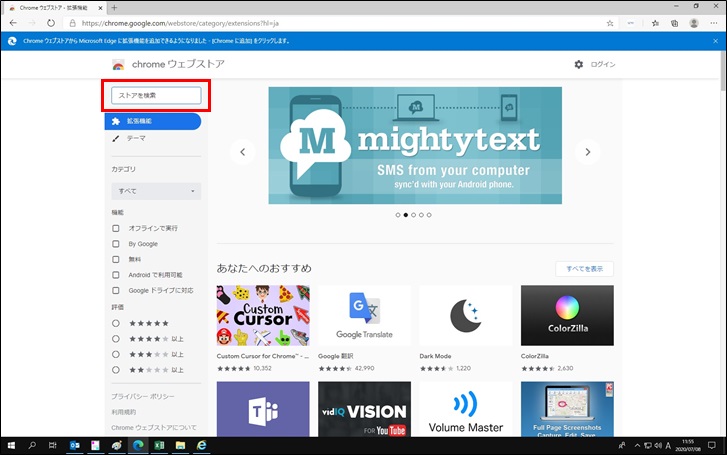Open the Dark Mode extension tile
727x455 pixels.
pos(466,315)
